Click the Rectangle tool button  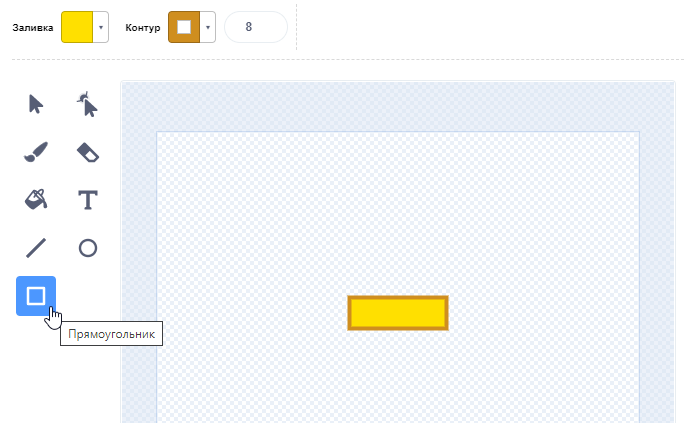pyautogui.click(x=36, y=296)
